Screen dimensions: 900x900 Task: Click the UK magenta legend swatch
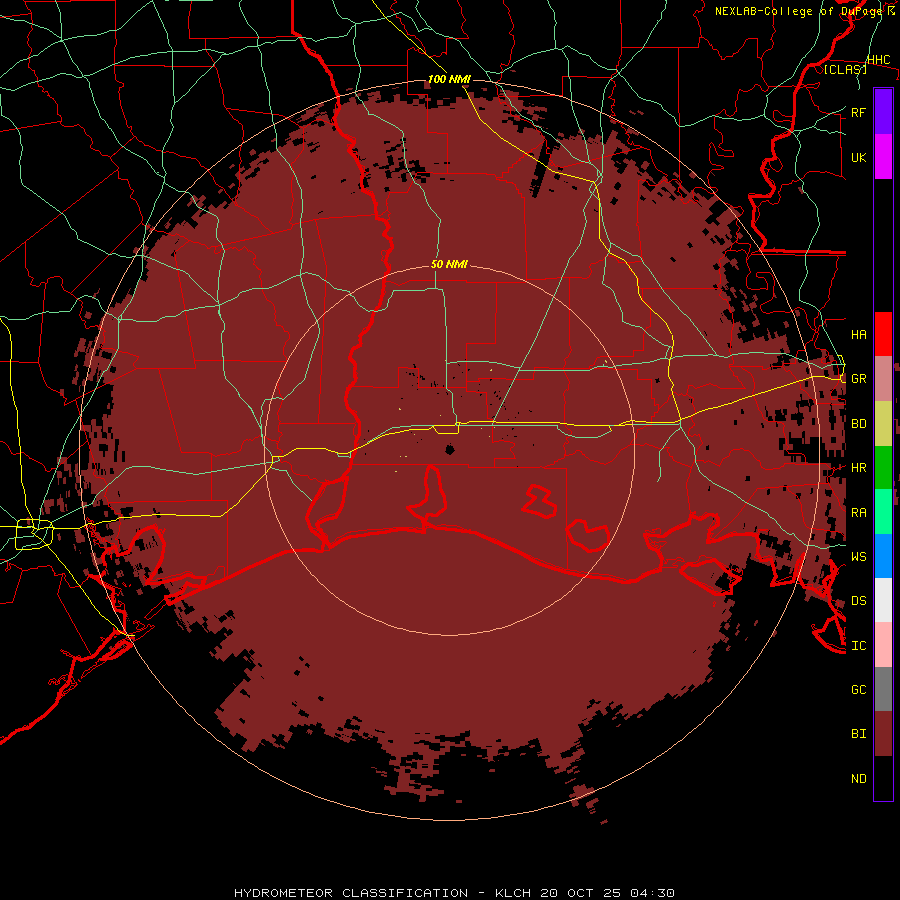[x=883, y=157]
